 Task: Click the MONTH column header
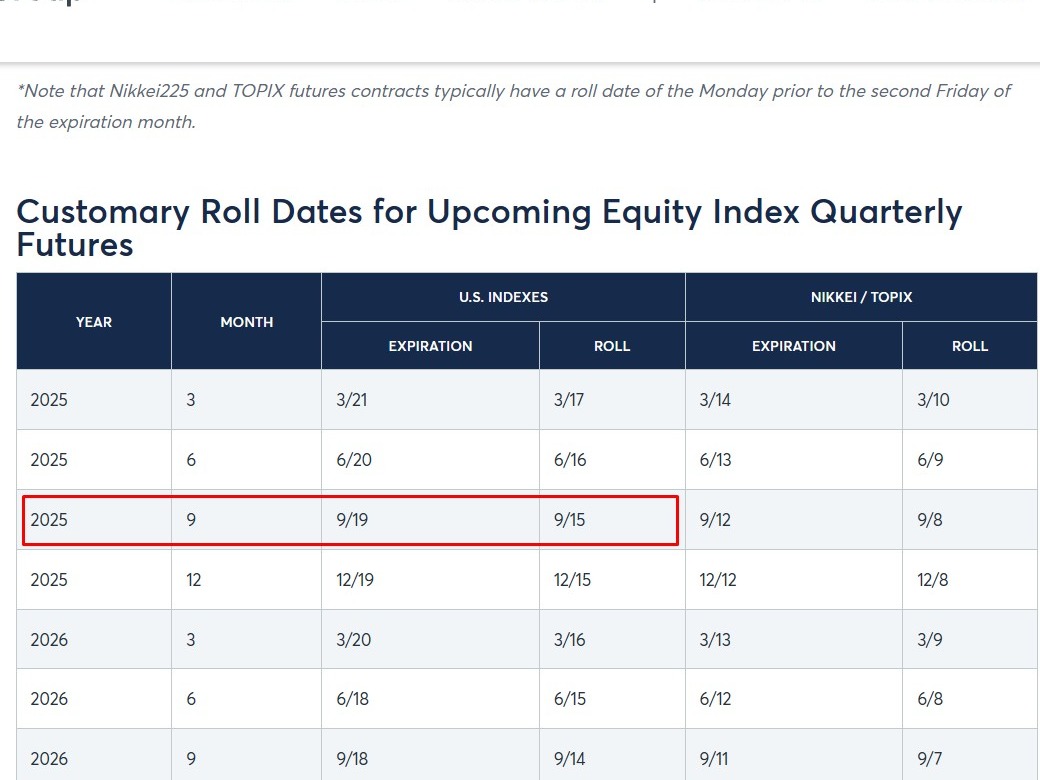(246, 322)
